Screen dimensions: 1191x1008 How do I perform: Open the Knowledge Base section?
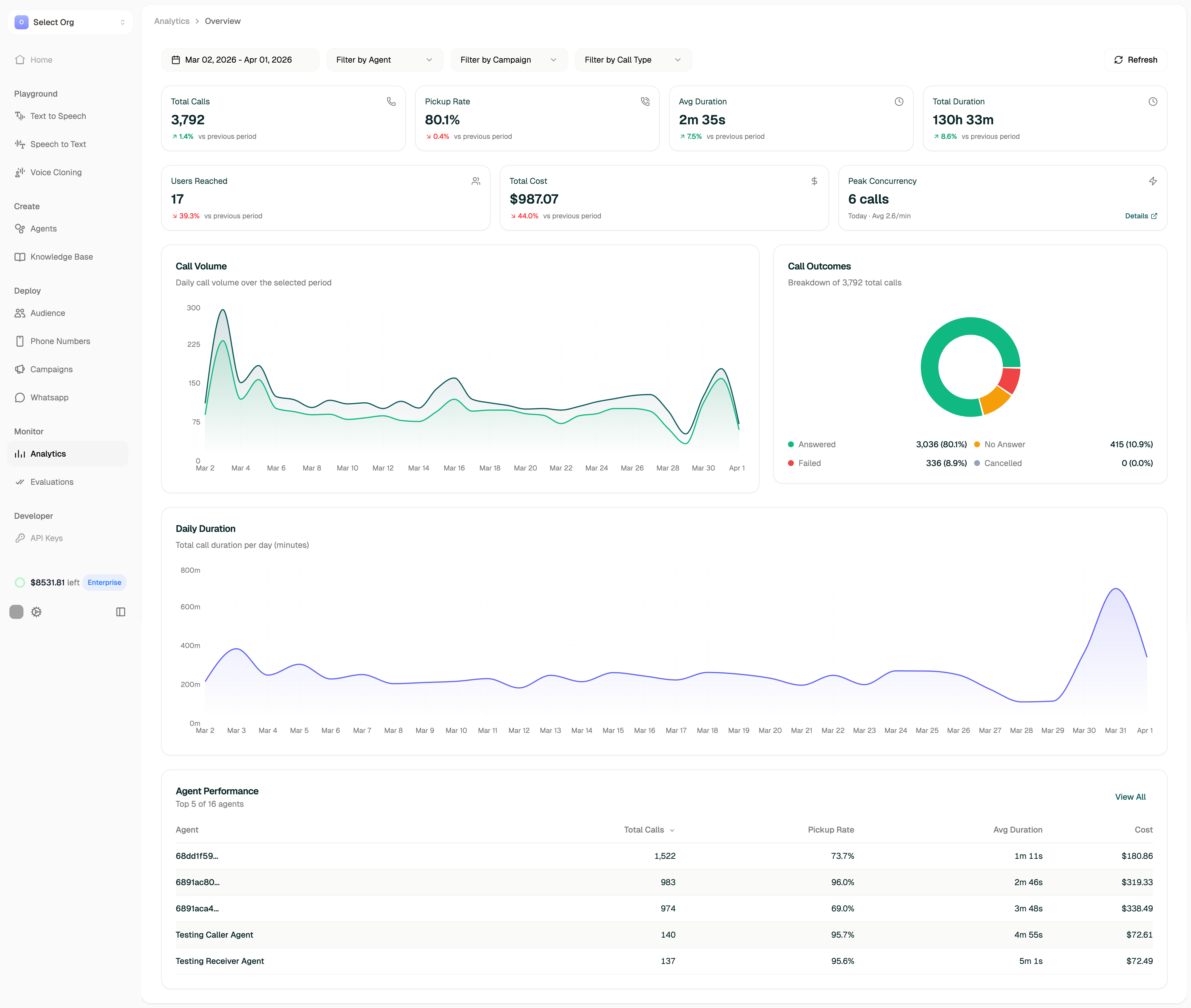tap(61, 257)
